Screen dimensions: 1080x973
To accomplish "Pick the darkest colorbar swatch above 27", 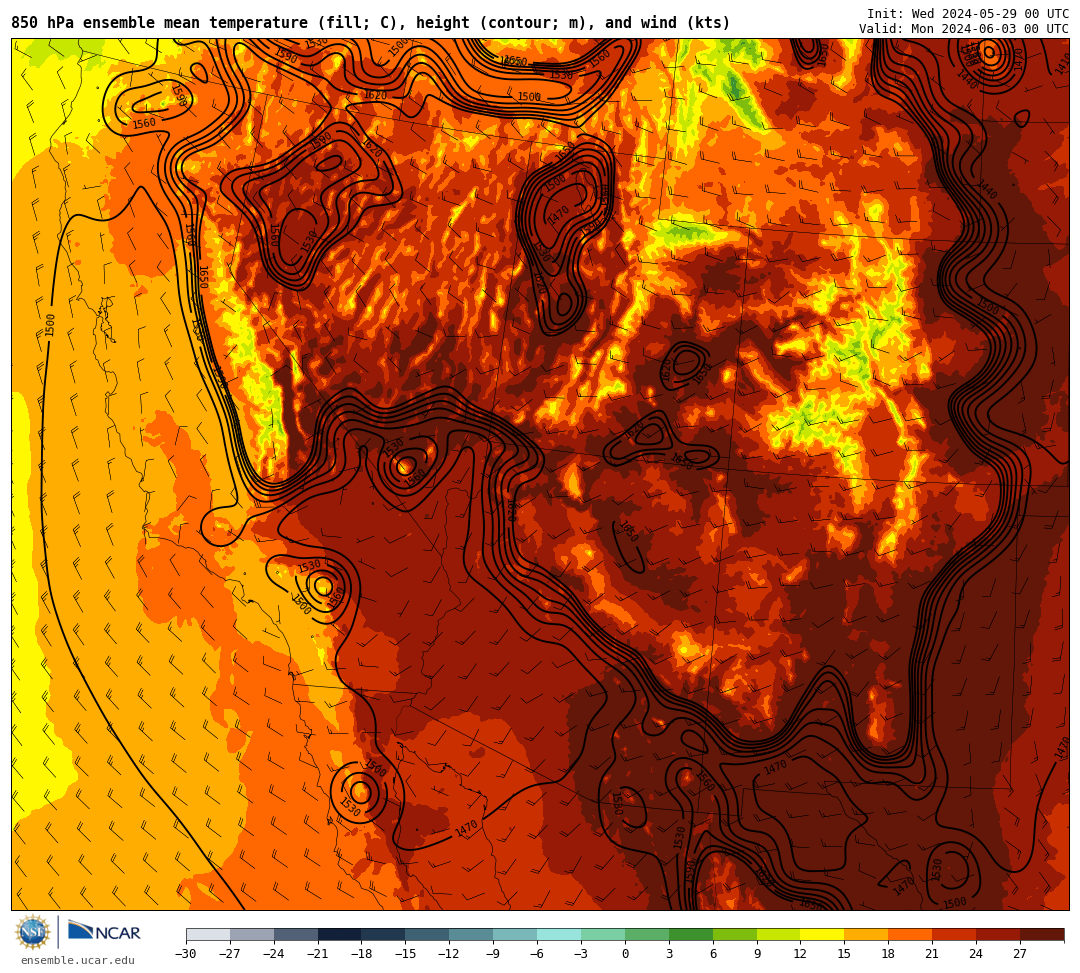I will (1042, 934).
